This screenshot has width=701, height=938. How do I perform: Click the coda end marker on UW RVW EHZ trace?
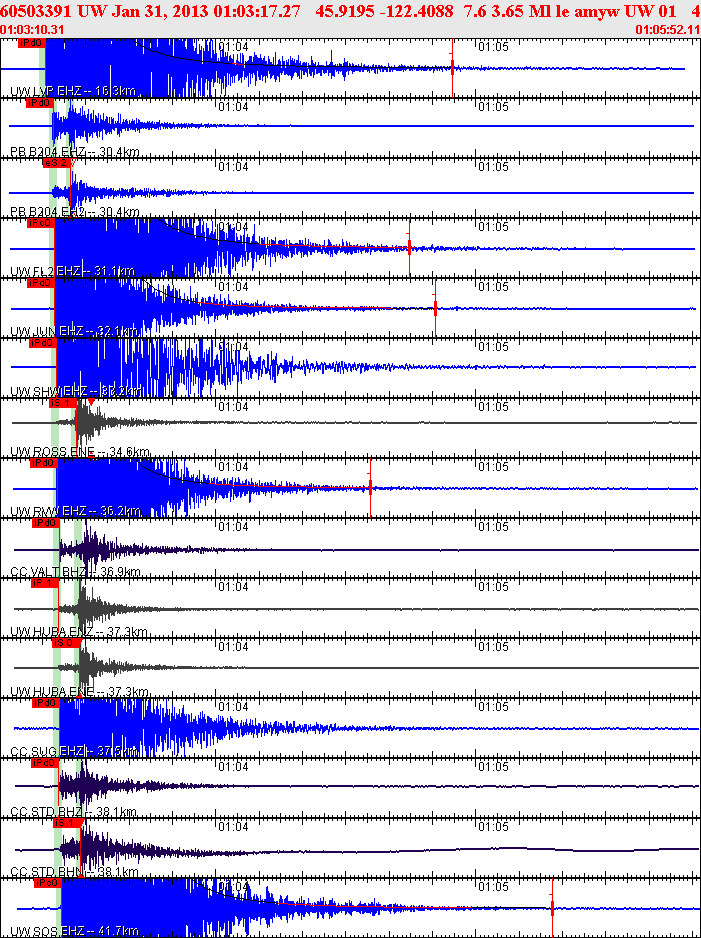370,487
